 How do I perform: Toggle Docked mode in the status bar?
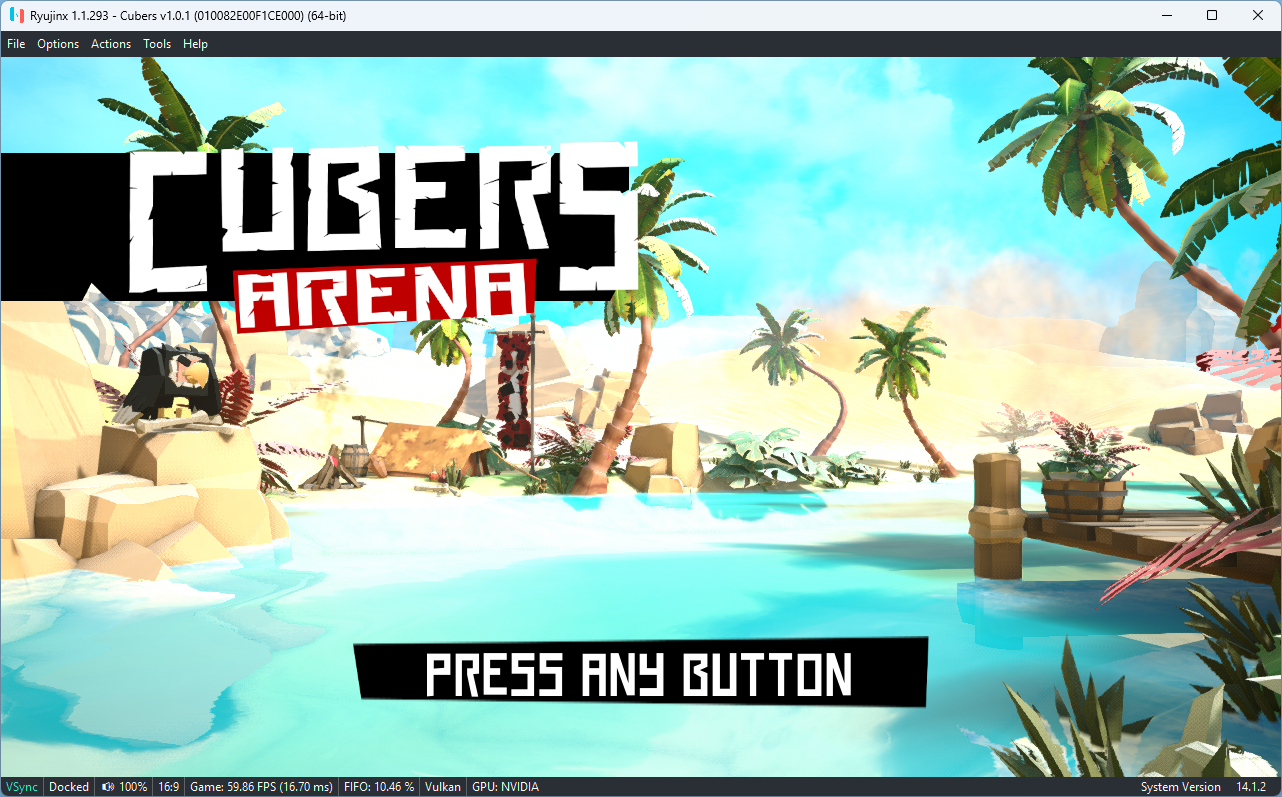(x=68, y=786)
